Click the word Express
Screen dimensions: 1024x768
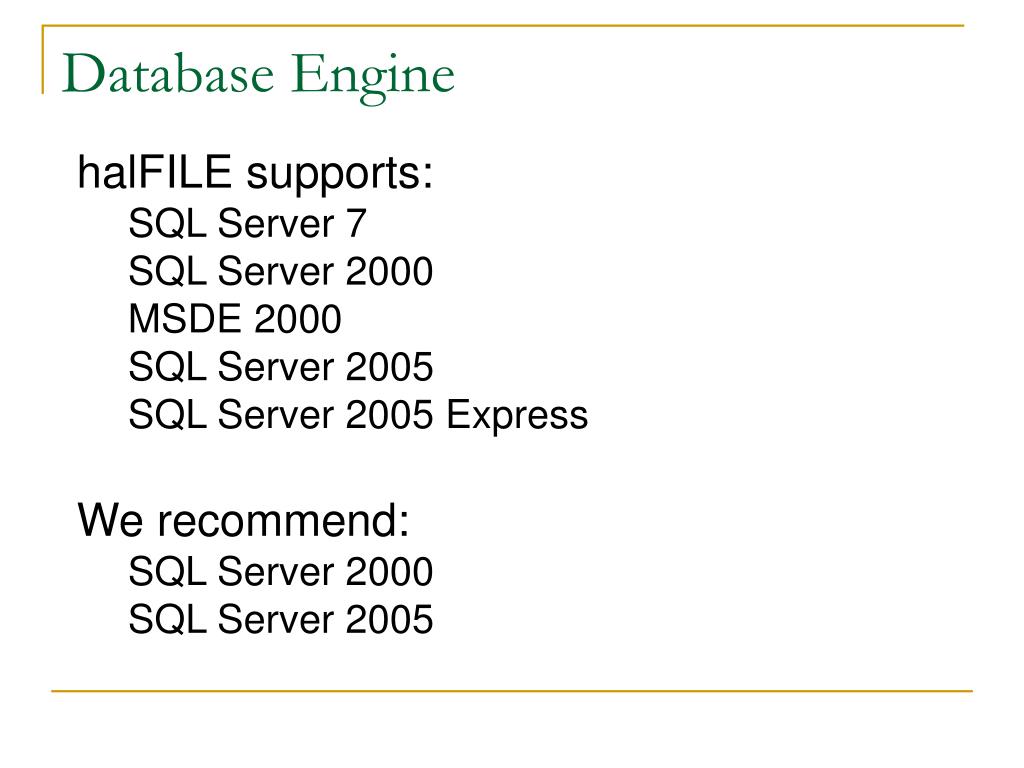(x=517, y=415)
